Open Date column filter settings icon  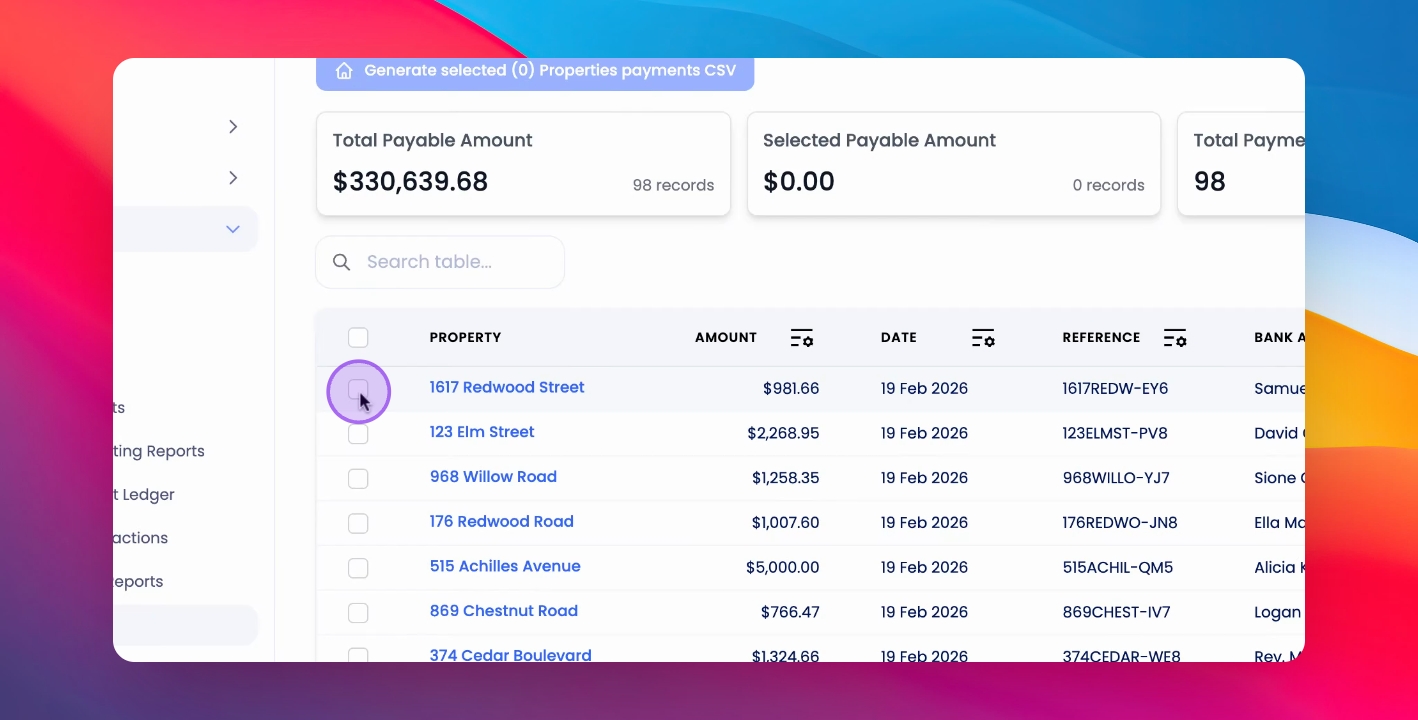point(983,338)
